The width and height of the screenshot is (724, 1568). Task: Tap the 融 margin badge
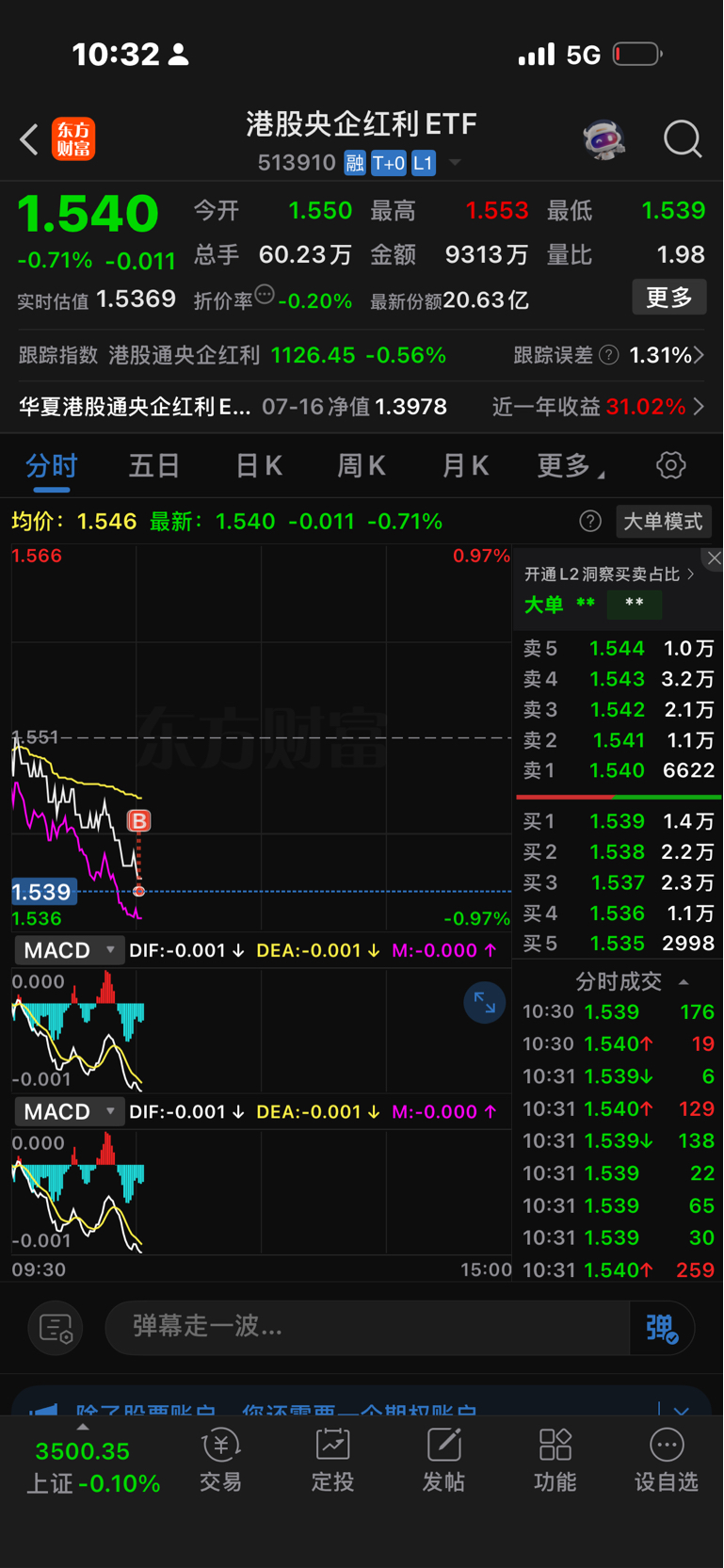(x=355, y=163)
